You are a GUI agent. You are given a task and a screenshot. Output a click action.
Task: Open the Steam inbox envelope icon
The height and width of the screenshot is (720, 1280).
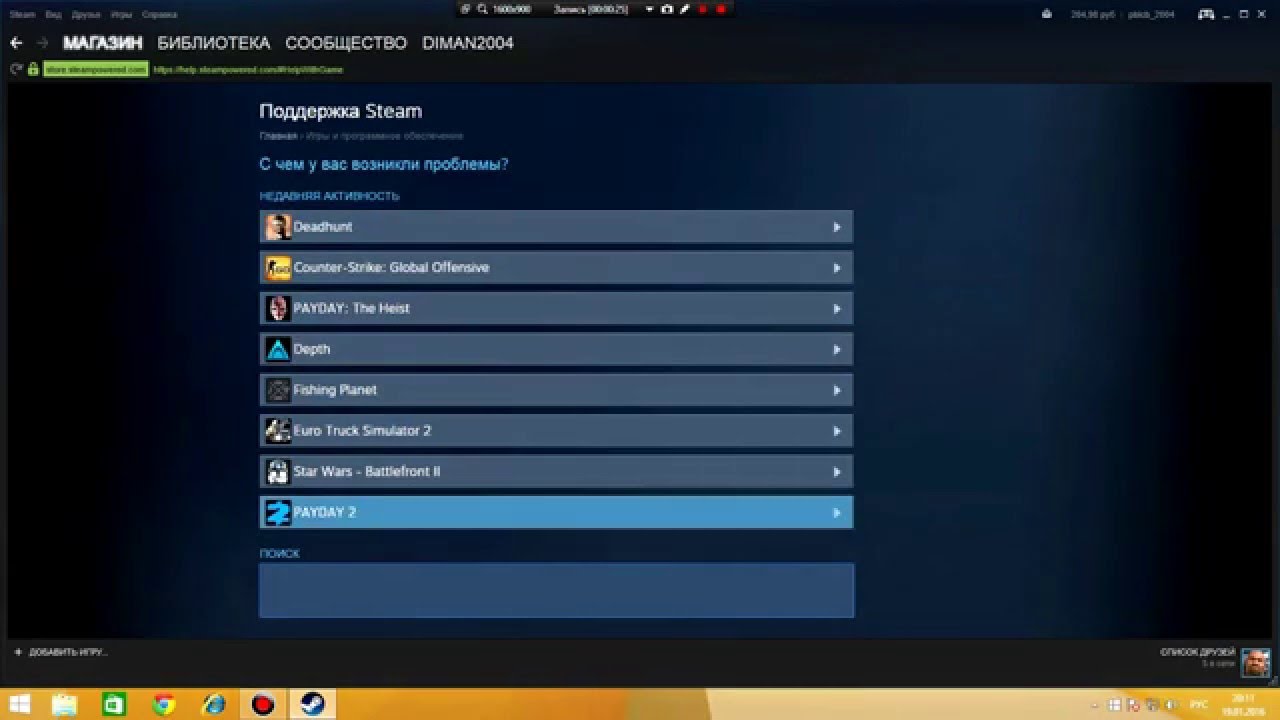point(1046,14)
